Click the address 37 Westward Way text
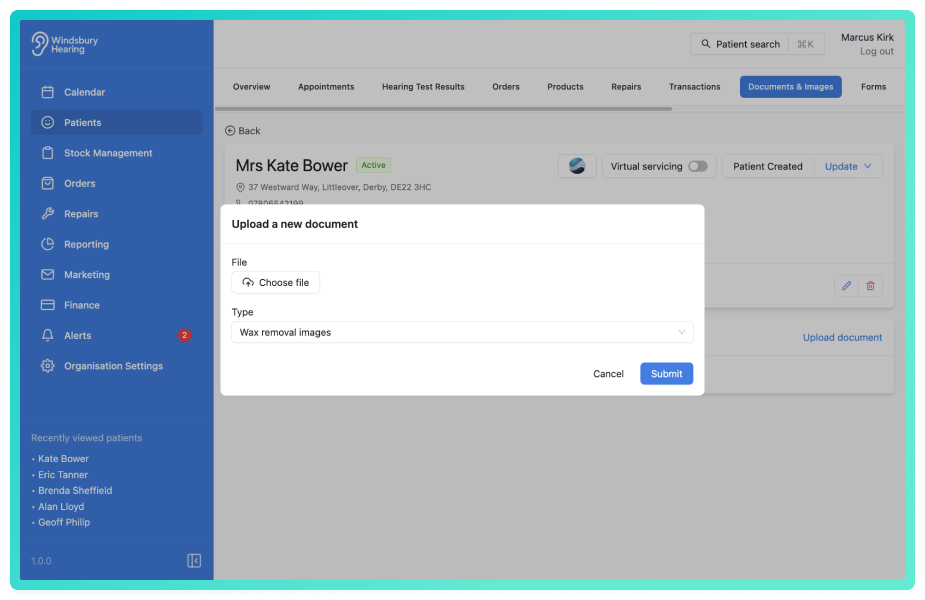This screenshot has height=600, width=925. coord(339,187)
